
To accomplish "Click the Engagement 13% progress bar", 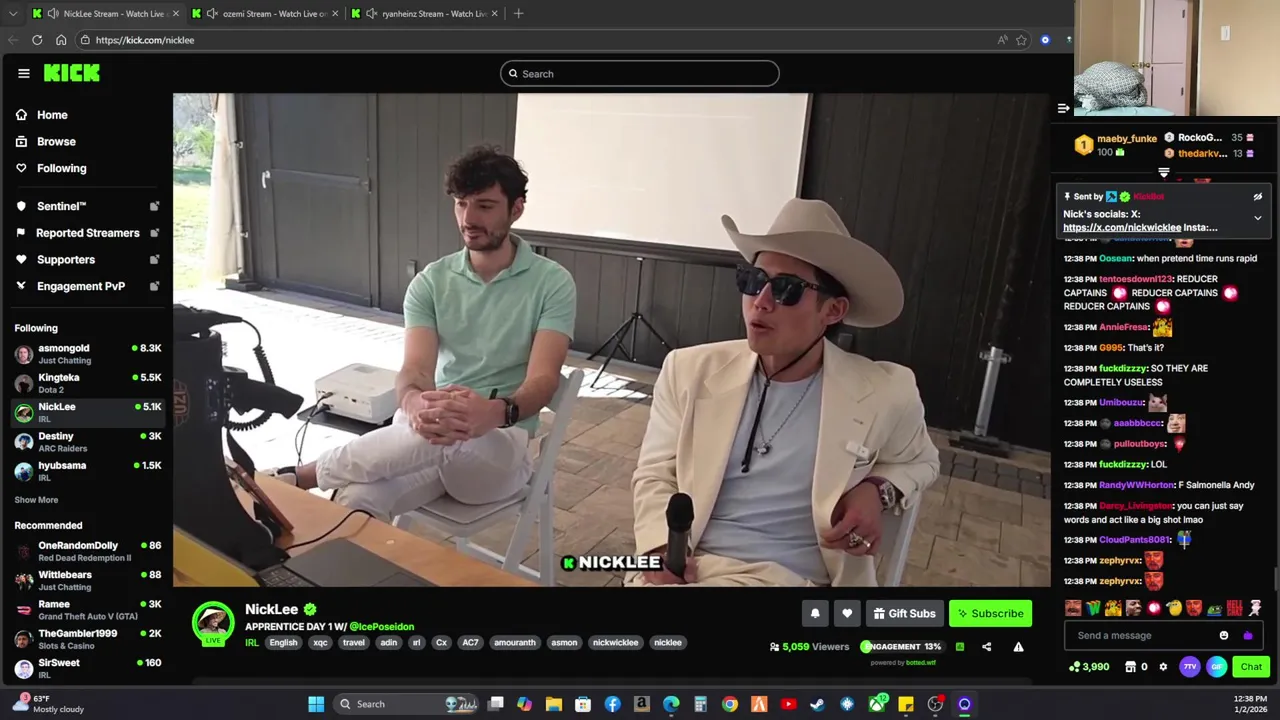I will tap(901, 647).
